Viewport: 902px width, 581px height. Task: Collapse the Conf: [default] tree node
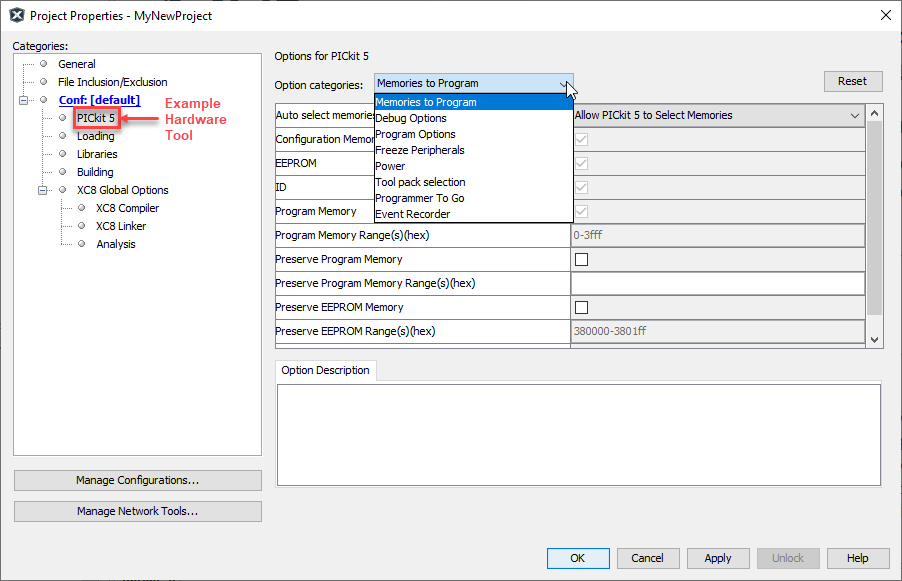click(24, 100)
